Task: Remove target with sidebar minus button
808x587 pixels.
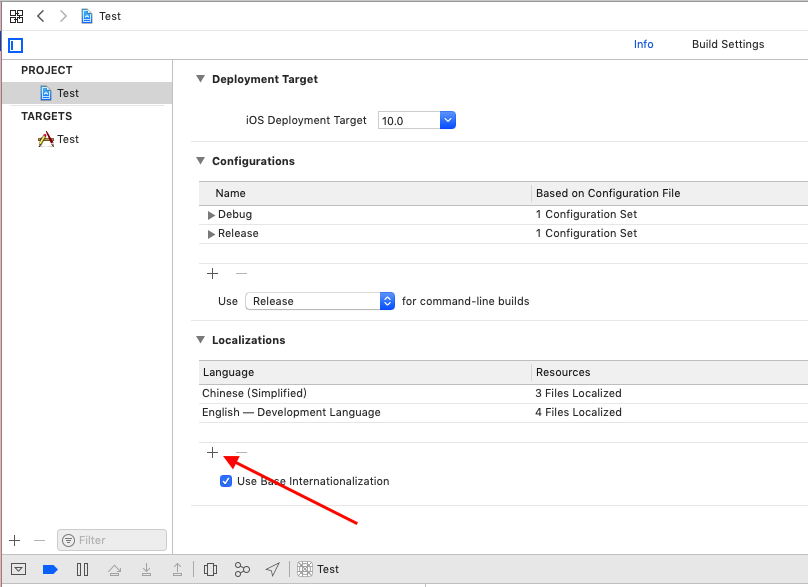Action: [40, 540]
